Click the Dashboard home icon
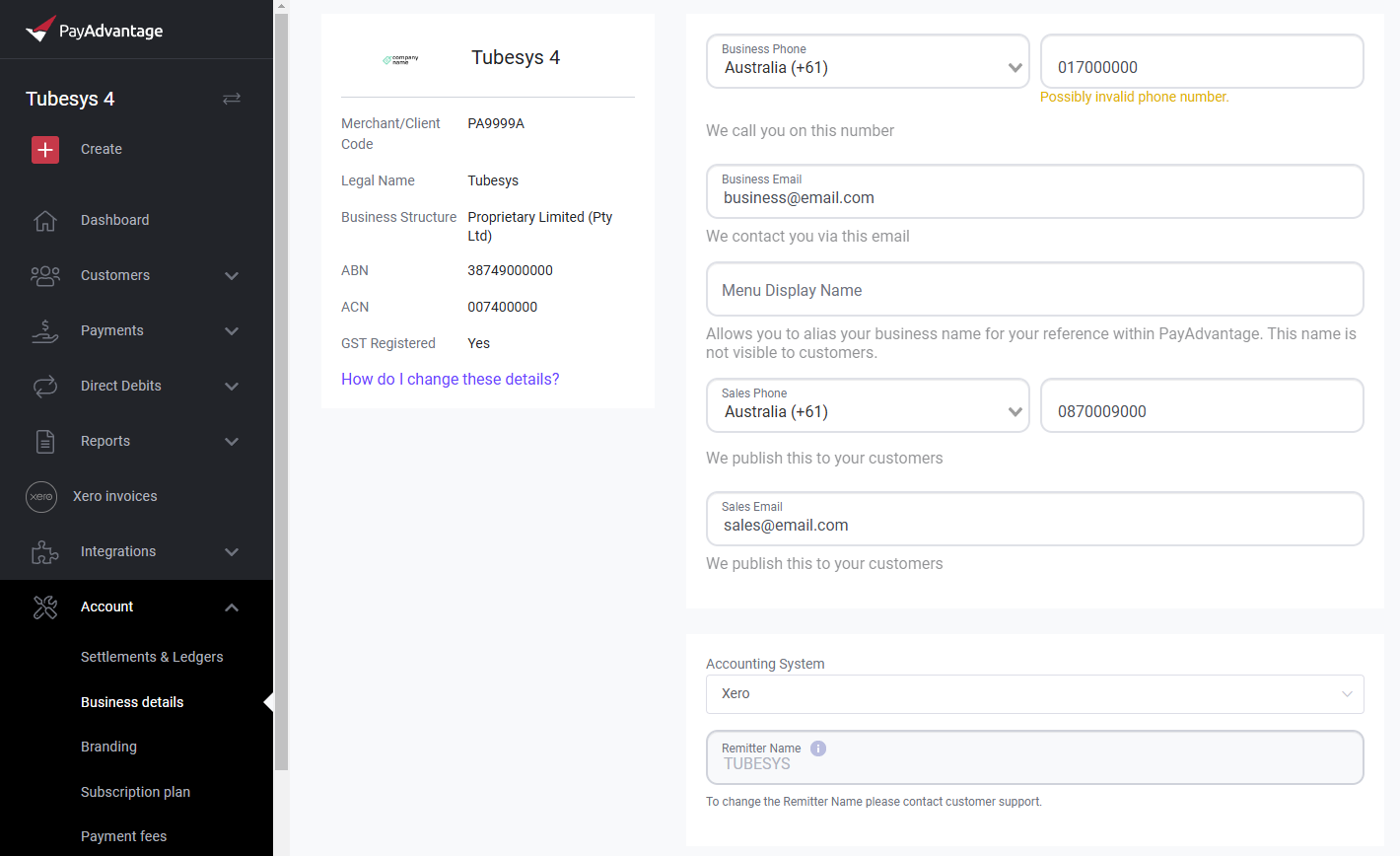Screen dimensions: 1400x856 pyautogui.click(x=45, y=220)
